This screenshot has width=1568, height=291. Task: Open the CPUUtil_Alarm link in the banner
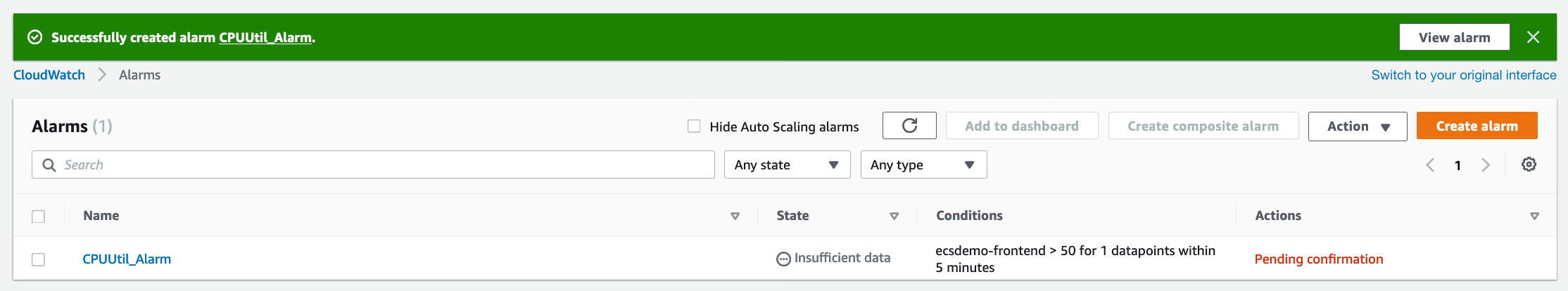(265, 37)
